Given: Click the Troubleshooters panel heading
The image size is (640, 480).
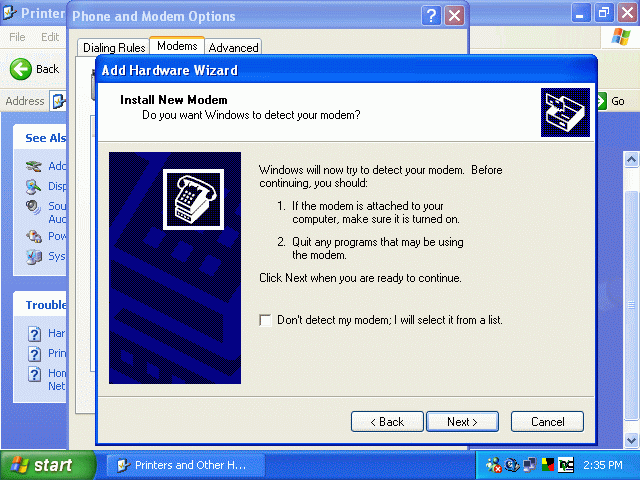Looking at the screenshot, I should coord(46,305).
